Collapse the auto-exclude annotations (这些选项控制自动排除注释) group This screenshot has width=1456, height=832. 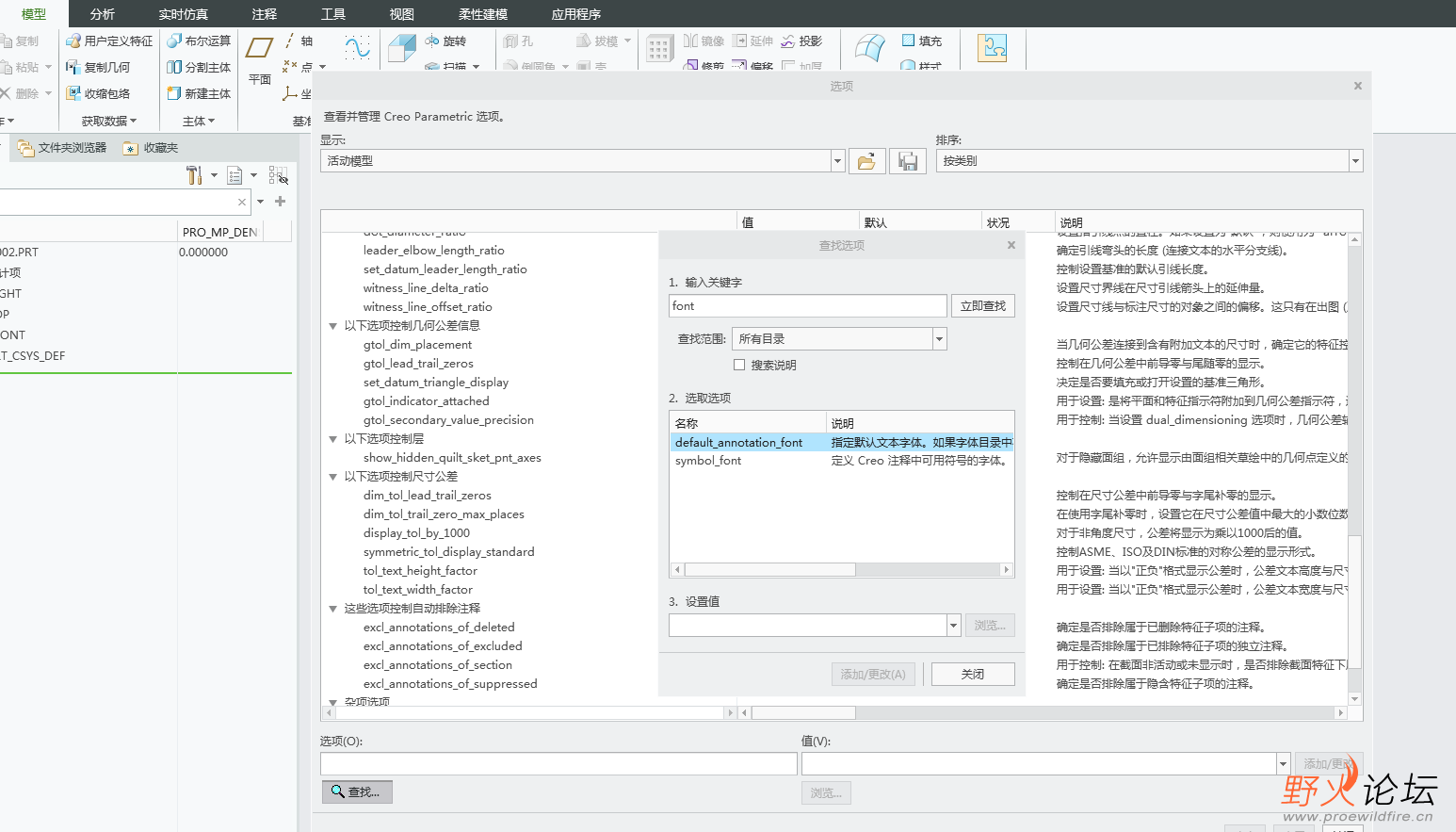(x=332, y=609)
